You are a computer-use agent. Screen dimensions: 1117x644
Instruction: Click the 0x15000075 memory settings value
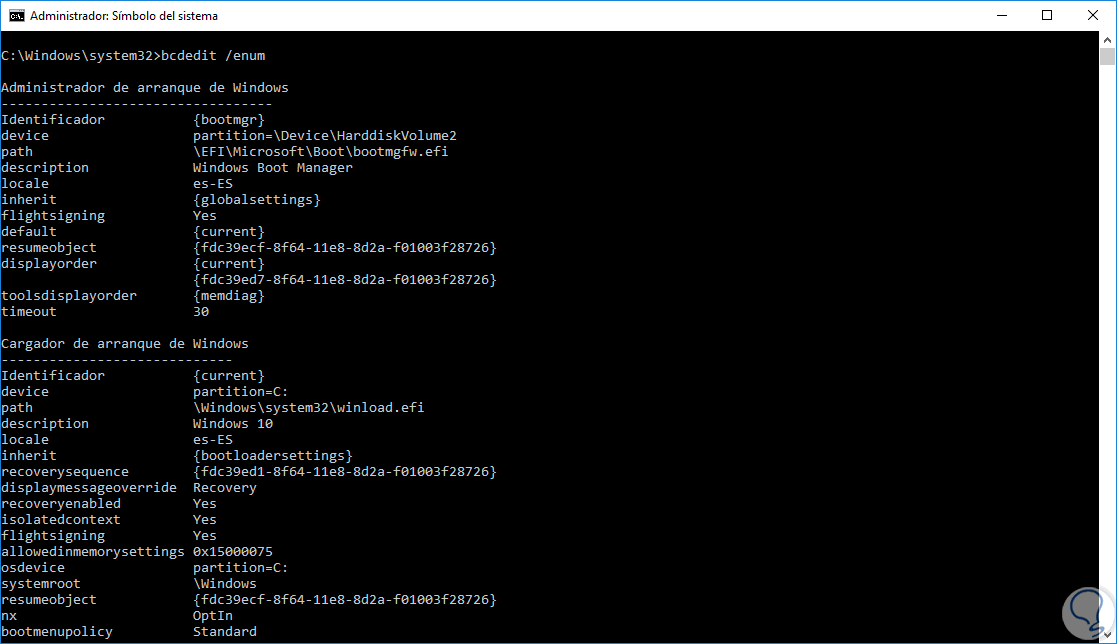[x=232, y=552]
